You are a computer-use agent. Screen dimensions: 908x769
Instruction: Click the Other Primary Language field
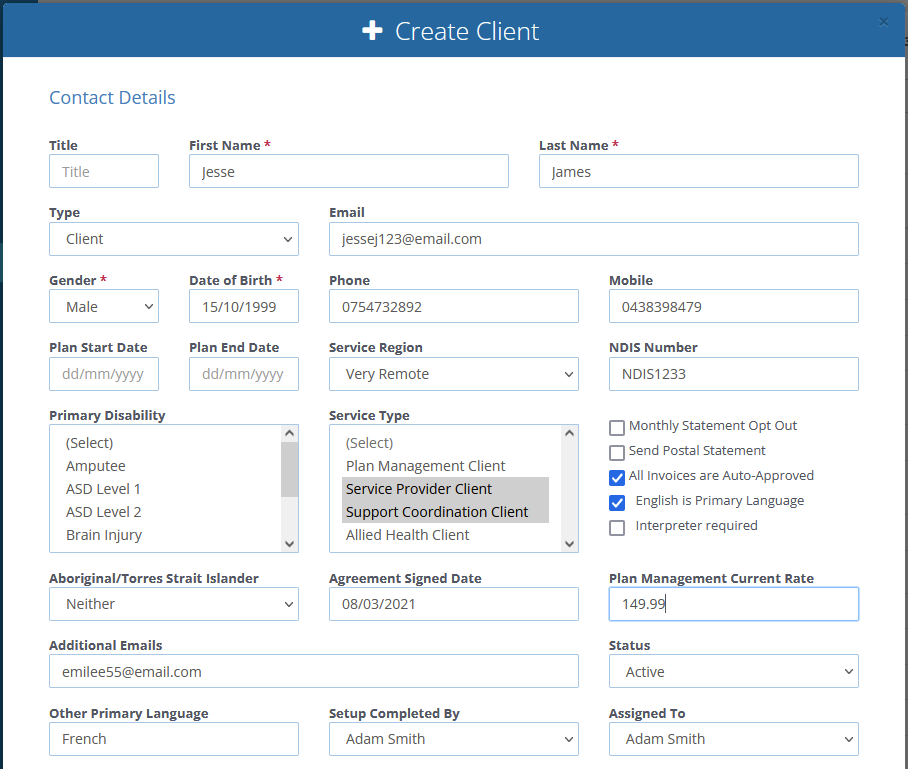pyautogui.click(x=174, y=739)
